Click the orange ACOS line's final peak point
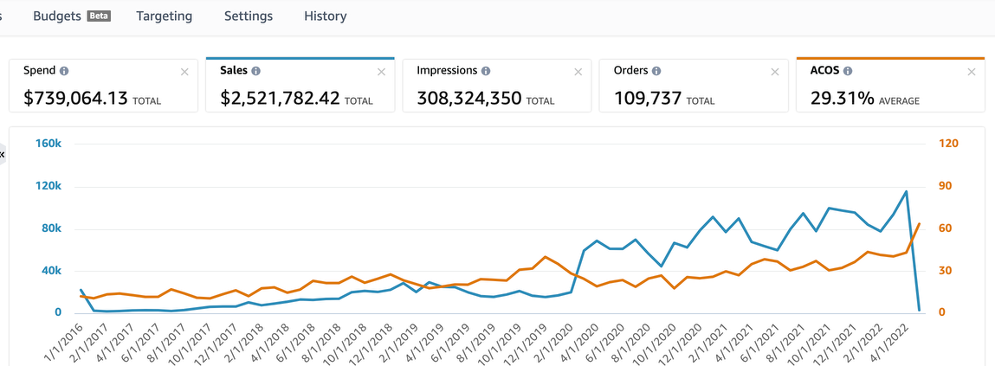996x366 pixels. (919, 224)
